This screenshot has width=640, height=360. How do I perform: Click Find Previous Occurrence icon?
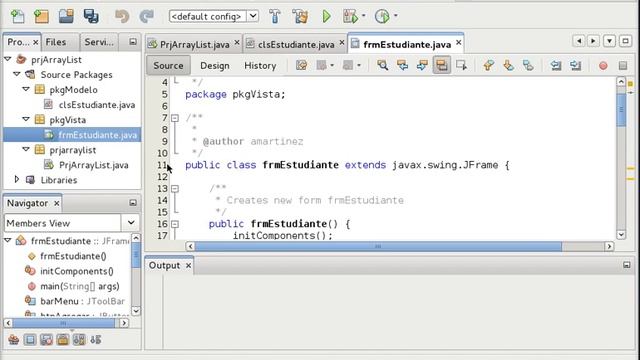click(x=402, y=65)
